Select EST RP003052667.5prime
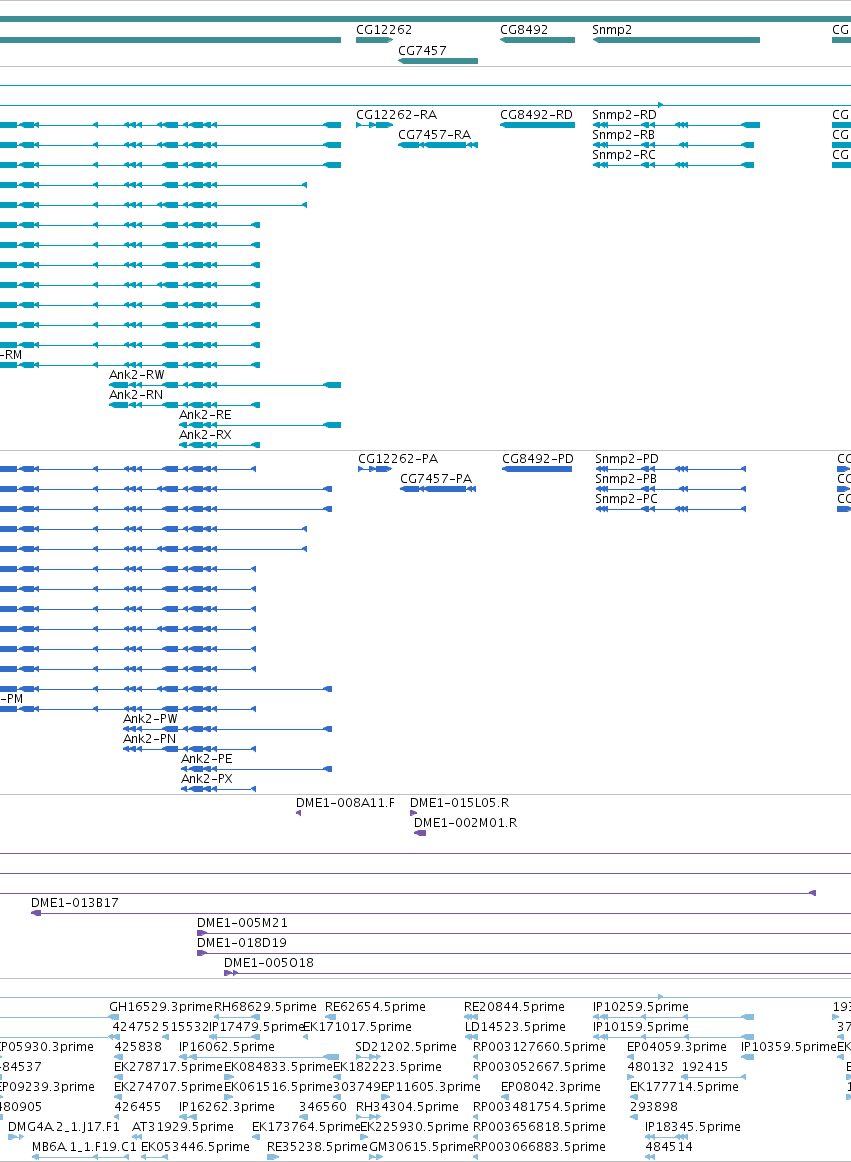 539,1066
